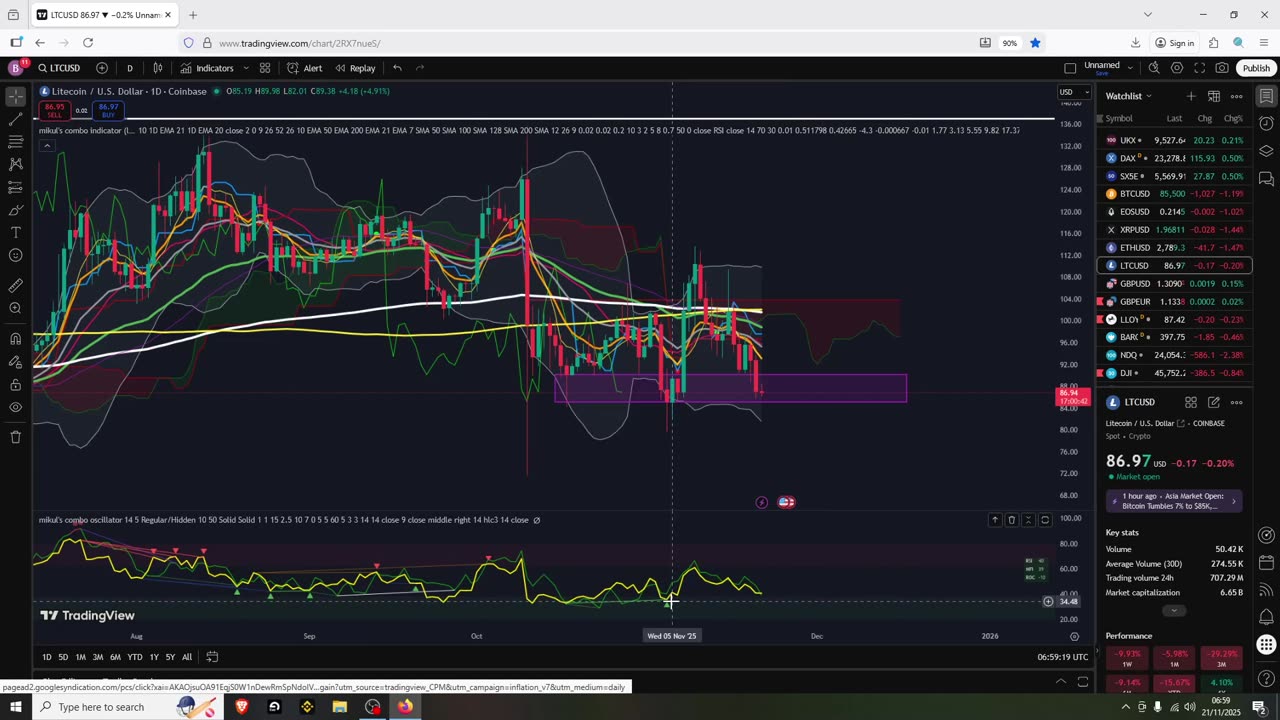The image size is (1280, 720).
Task: Open the Brave browser taskbar icon
Action: [242, 707]
